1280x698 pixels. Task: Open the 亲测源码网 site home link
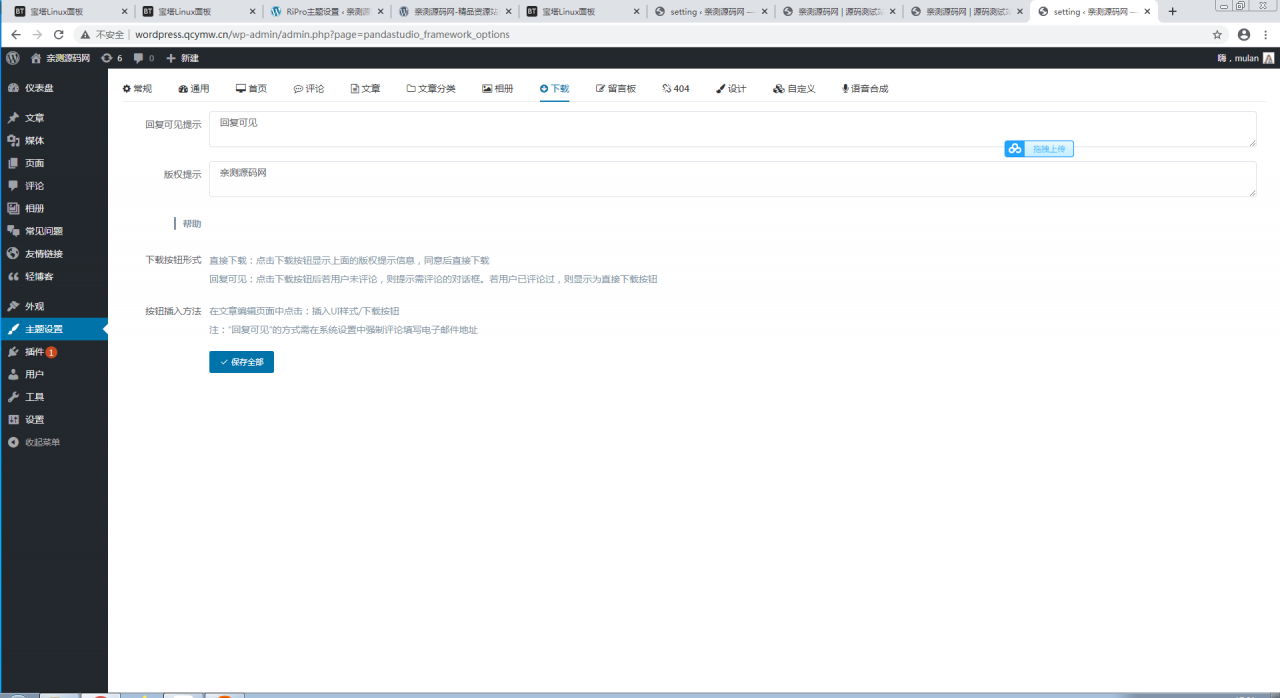(60, 58)
